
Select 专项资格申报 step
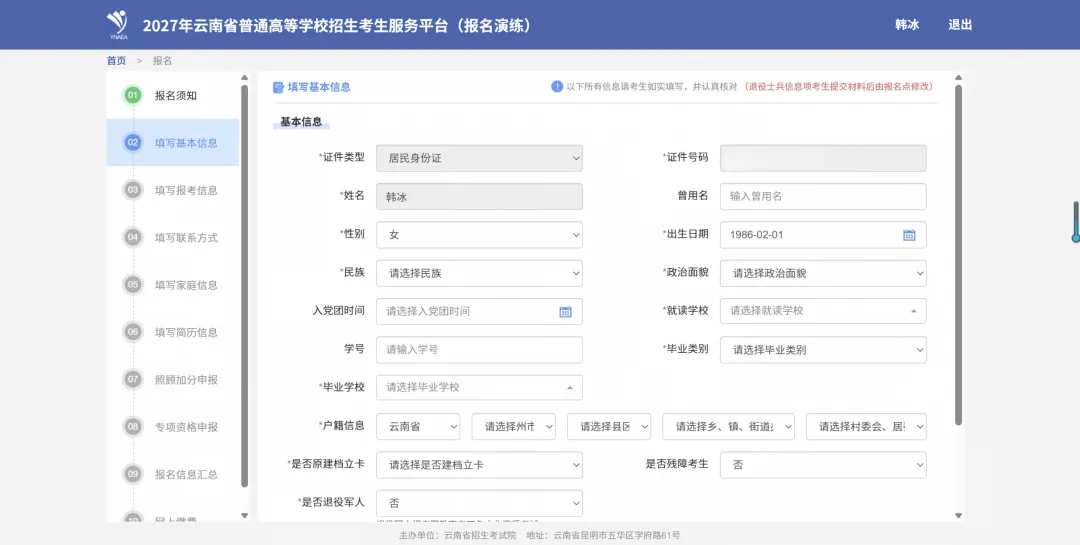173,426
